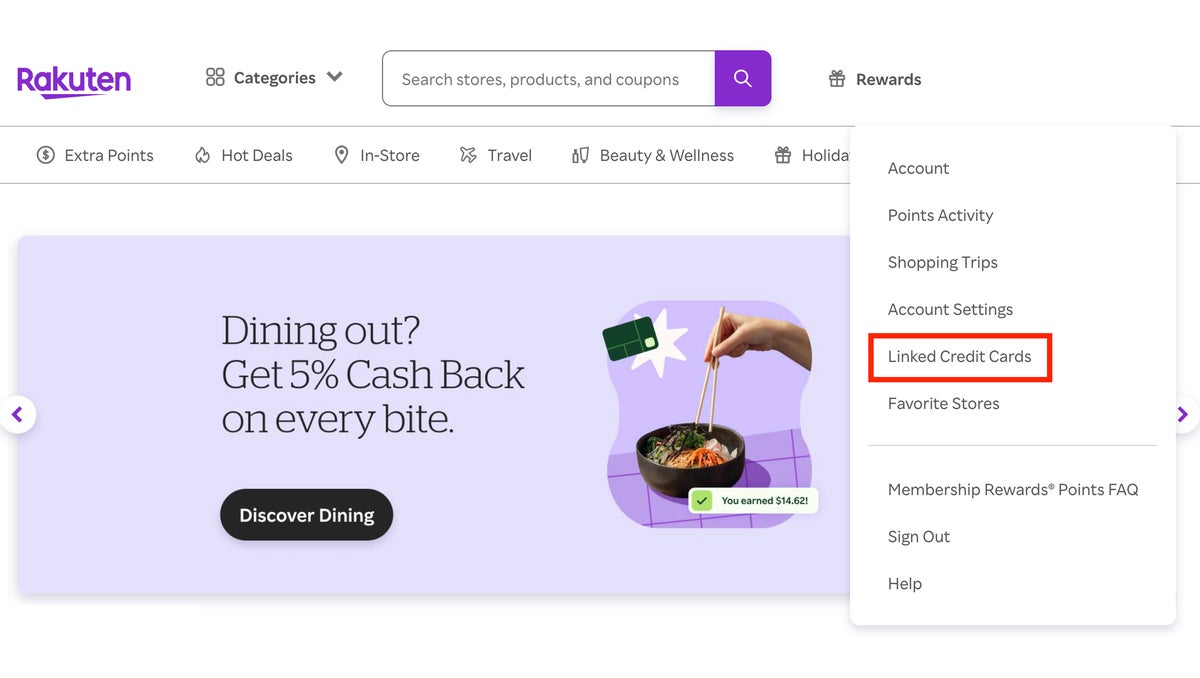Open Account Settings from the menu
1200x678 pixels.
[x=950, y=309]
